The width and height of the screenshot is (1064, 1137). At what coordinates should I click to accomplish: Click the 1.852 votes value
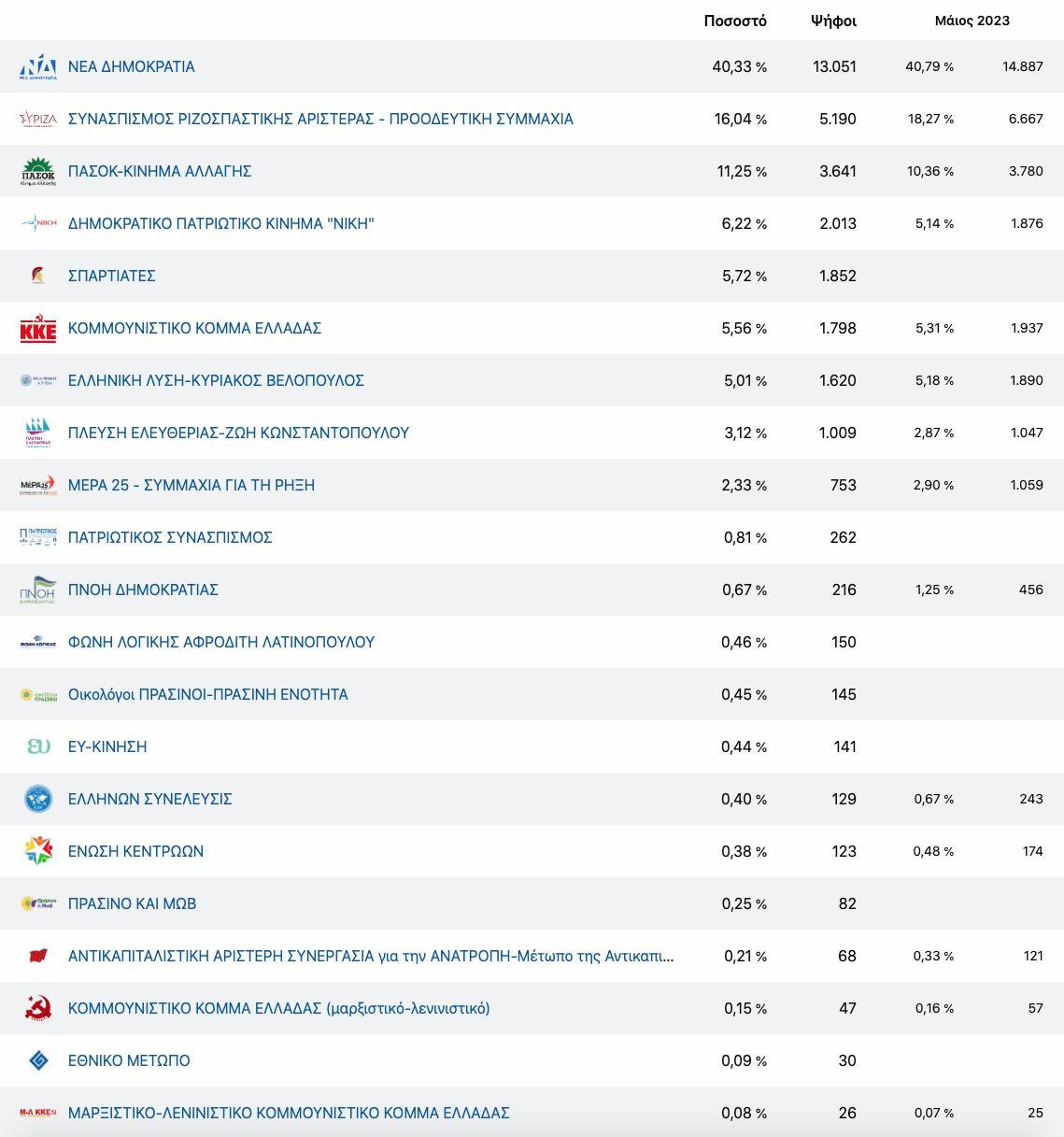[838, 276]
